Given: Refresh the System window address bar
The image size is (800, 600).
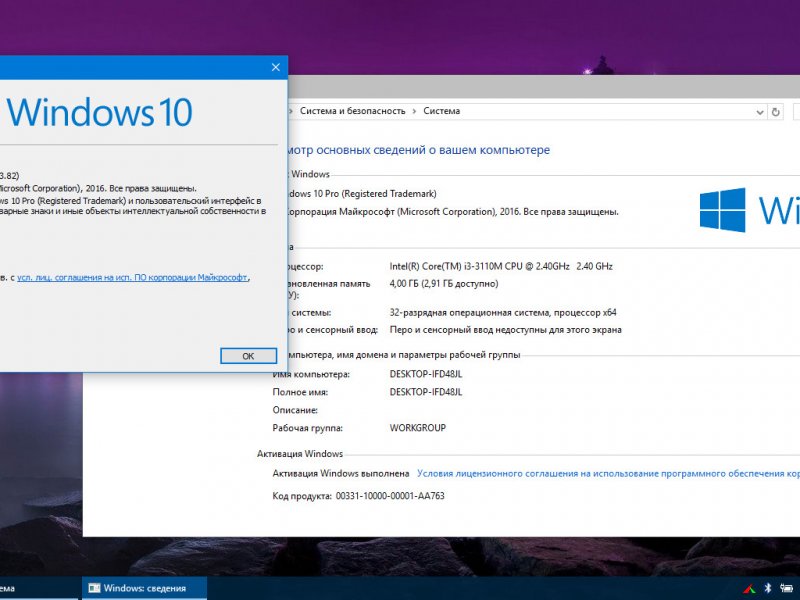Looking at the screenshot, I should (x=776, y=112).
